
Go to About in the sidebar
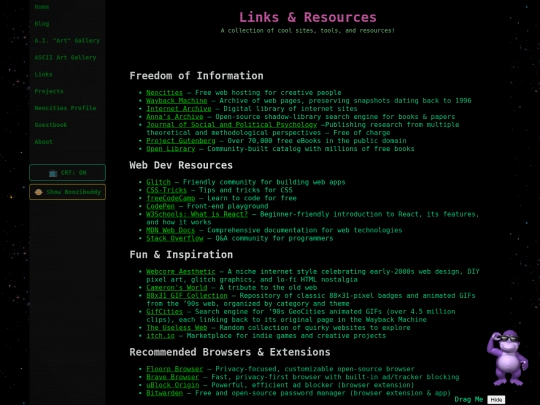43,142
